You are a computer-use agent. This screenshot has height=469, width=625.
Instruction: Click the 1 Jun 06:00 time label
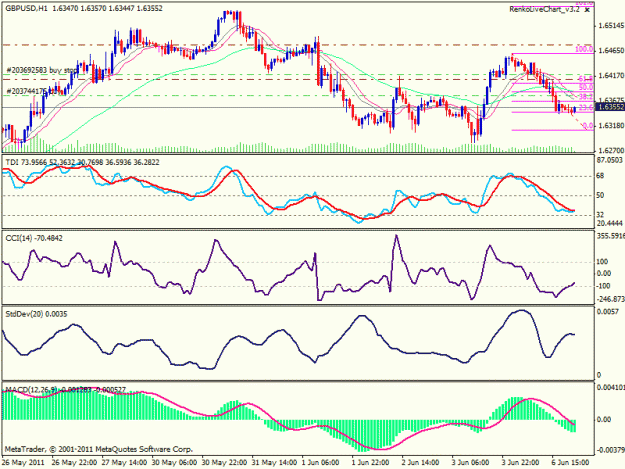click(x=322, y=463)
